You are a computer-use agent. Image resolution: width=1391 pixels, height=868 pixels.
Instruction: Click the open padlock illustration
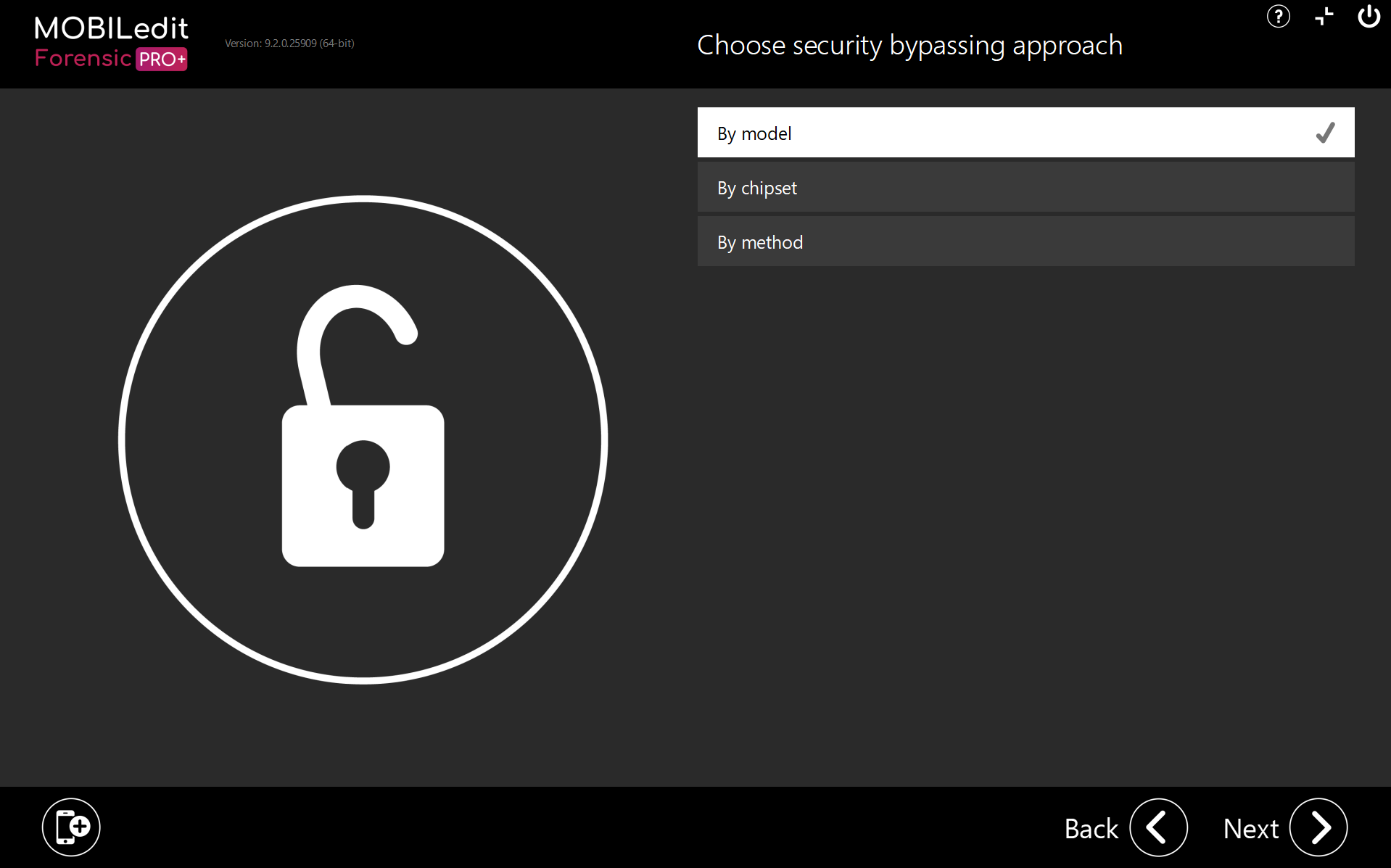tap(363, 439)
